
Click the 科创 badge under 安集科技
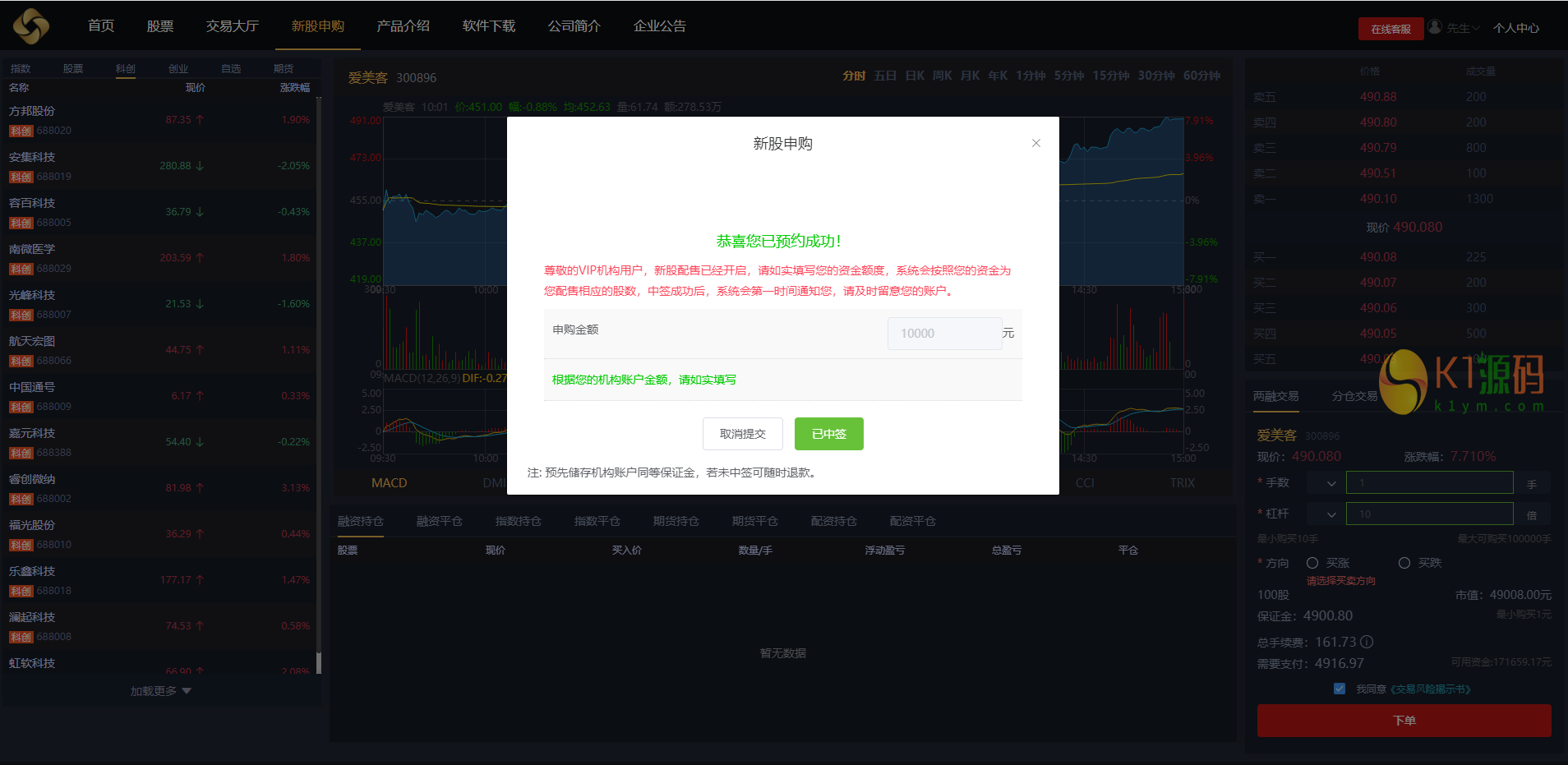click(21, 177)
